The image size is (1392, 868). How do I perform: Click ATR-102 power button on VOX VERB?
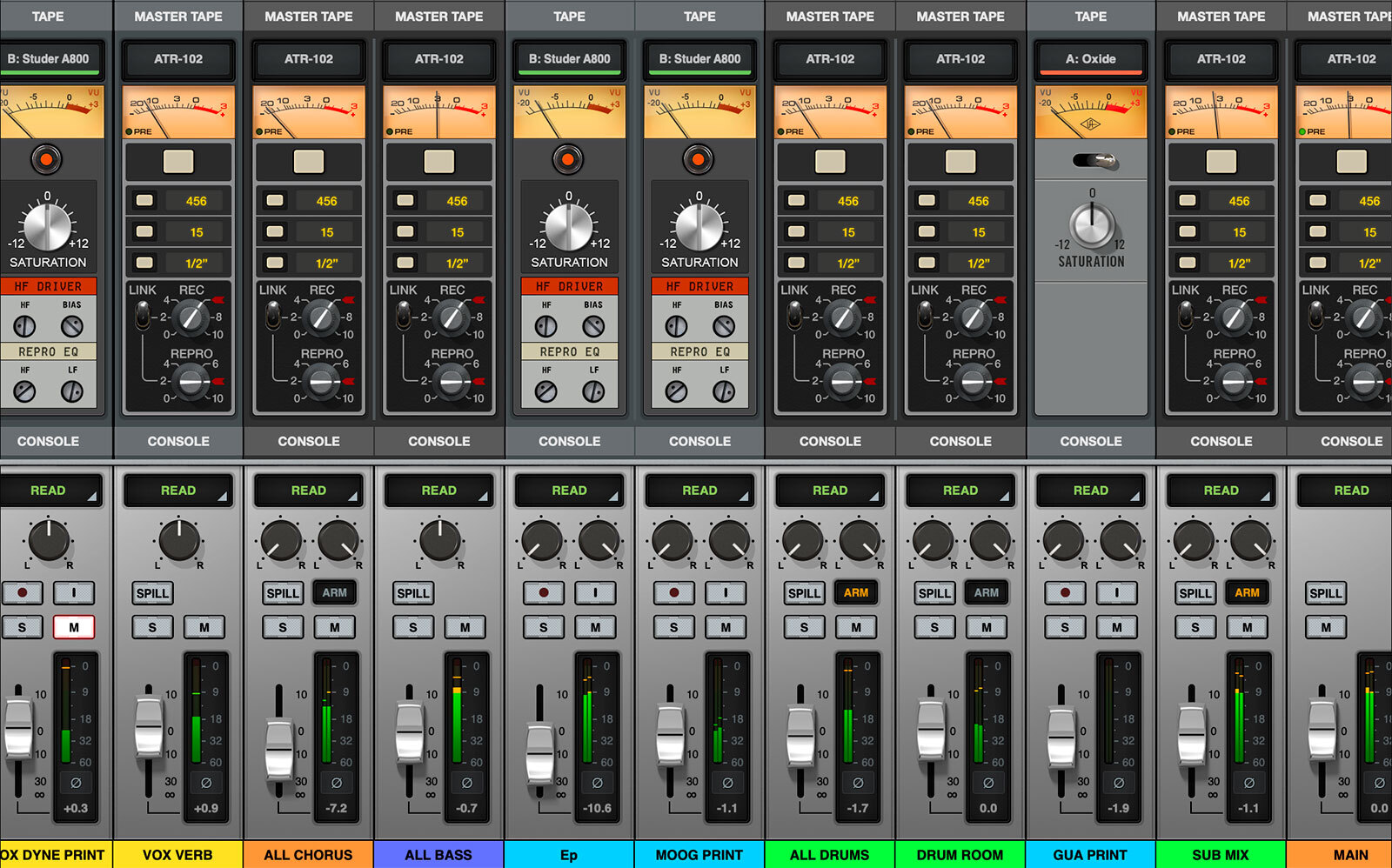coord(178,162)
